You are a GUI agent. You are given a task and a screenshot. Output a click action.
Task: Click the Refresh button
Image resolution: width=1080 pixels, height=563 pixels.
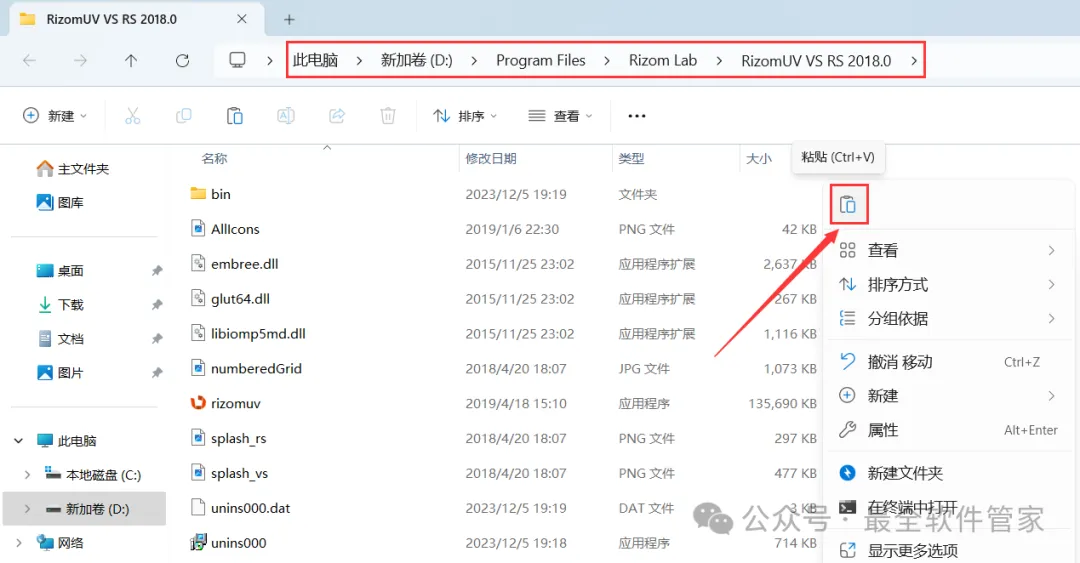click(x=183, y=61)
